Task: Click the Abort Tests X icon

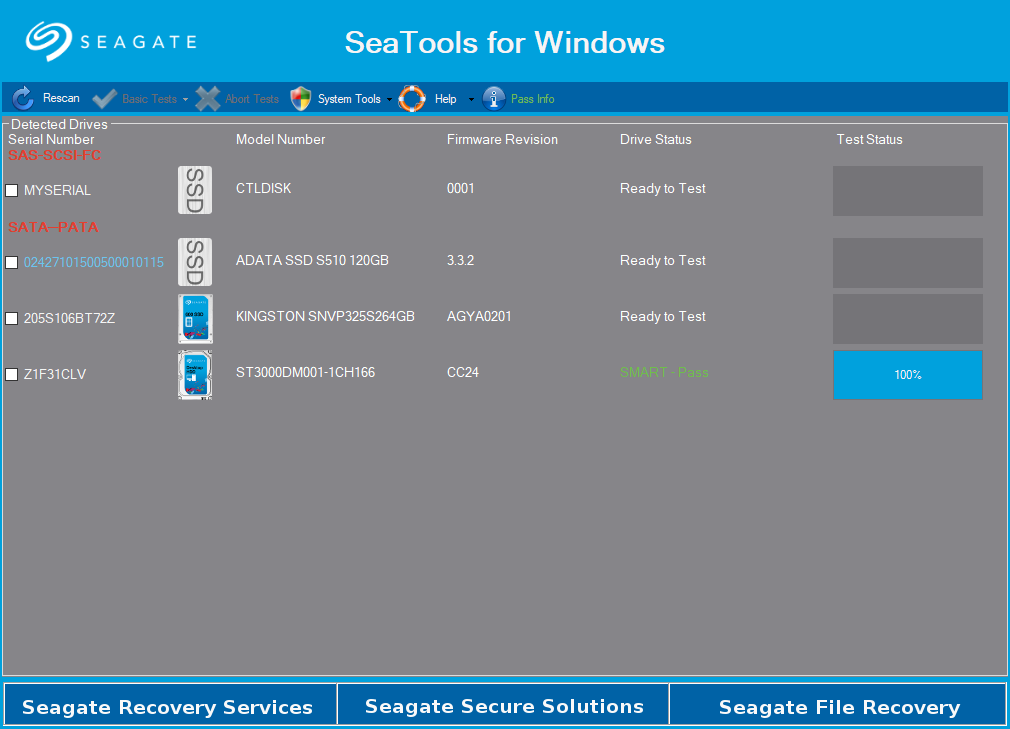Action: click(207, 99)
